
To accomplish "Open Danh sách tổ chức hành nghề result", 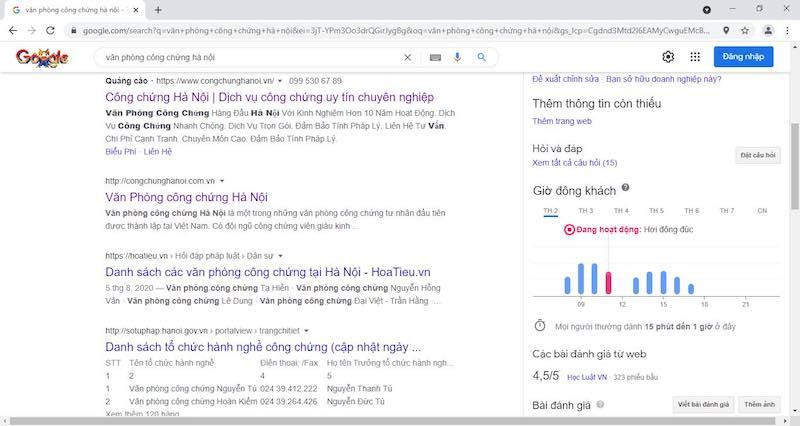I will click(x=263, y=347).
